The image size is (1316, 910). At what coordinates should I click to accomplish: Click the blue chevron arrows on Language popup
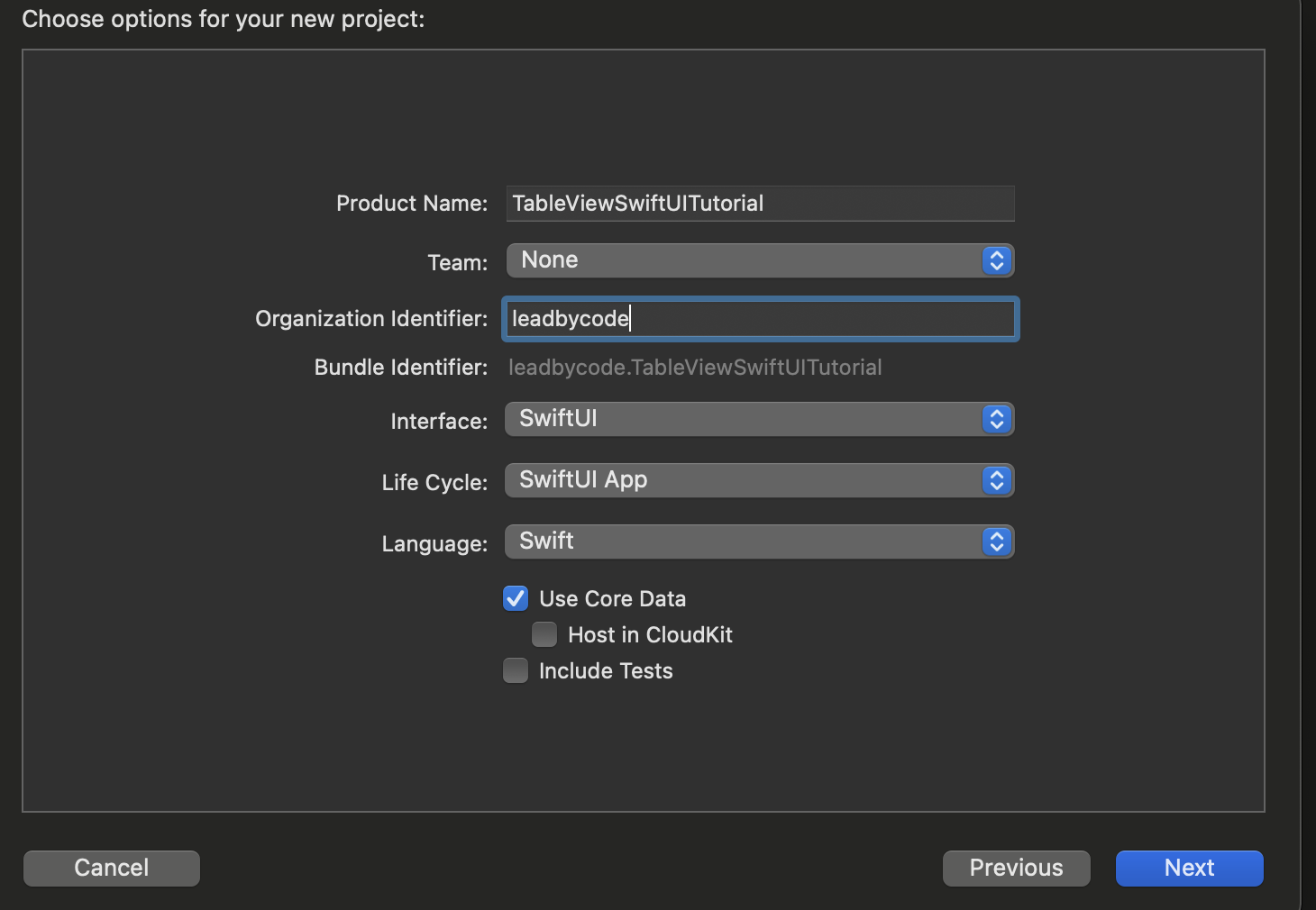[996, 541]
